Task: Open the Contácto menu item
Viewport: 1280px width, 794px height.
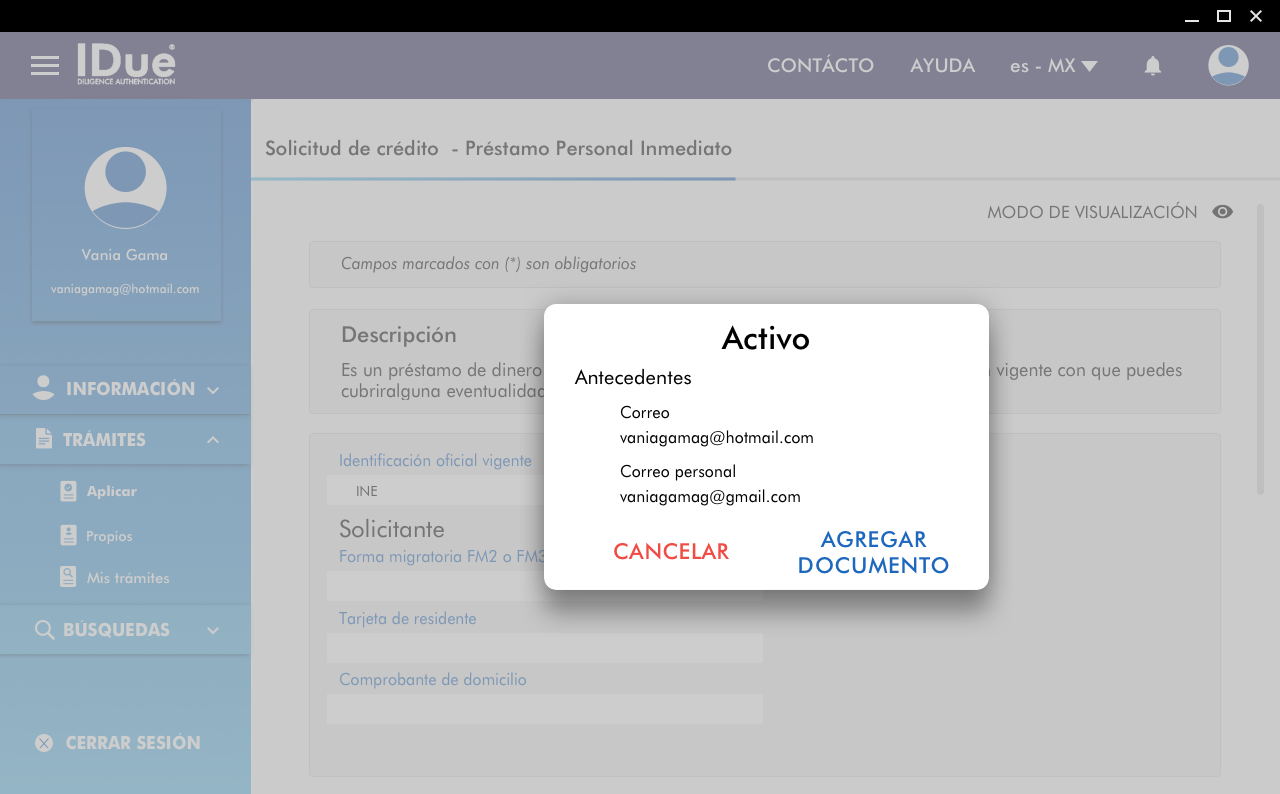Action: point(820,66)
